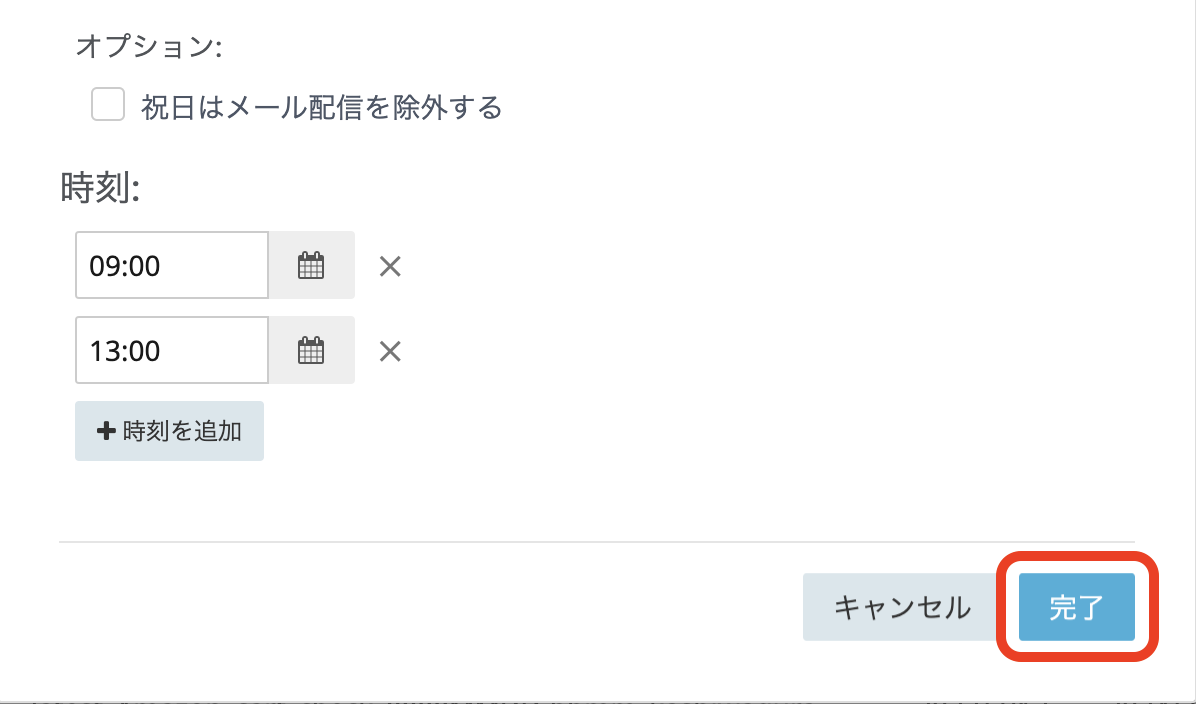Image resolution: width=1196 pixels, height=704 pixels.
Task: Focus the 13:00 time field
Action: coord(171,351)
